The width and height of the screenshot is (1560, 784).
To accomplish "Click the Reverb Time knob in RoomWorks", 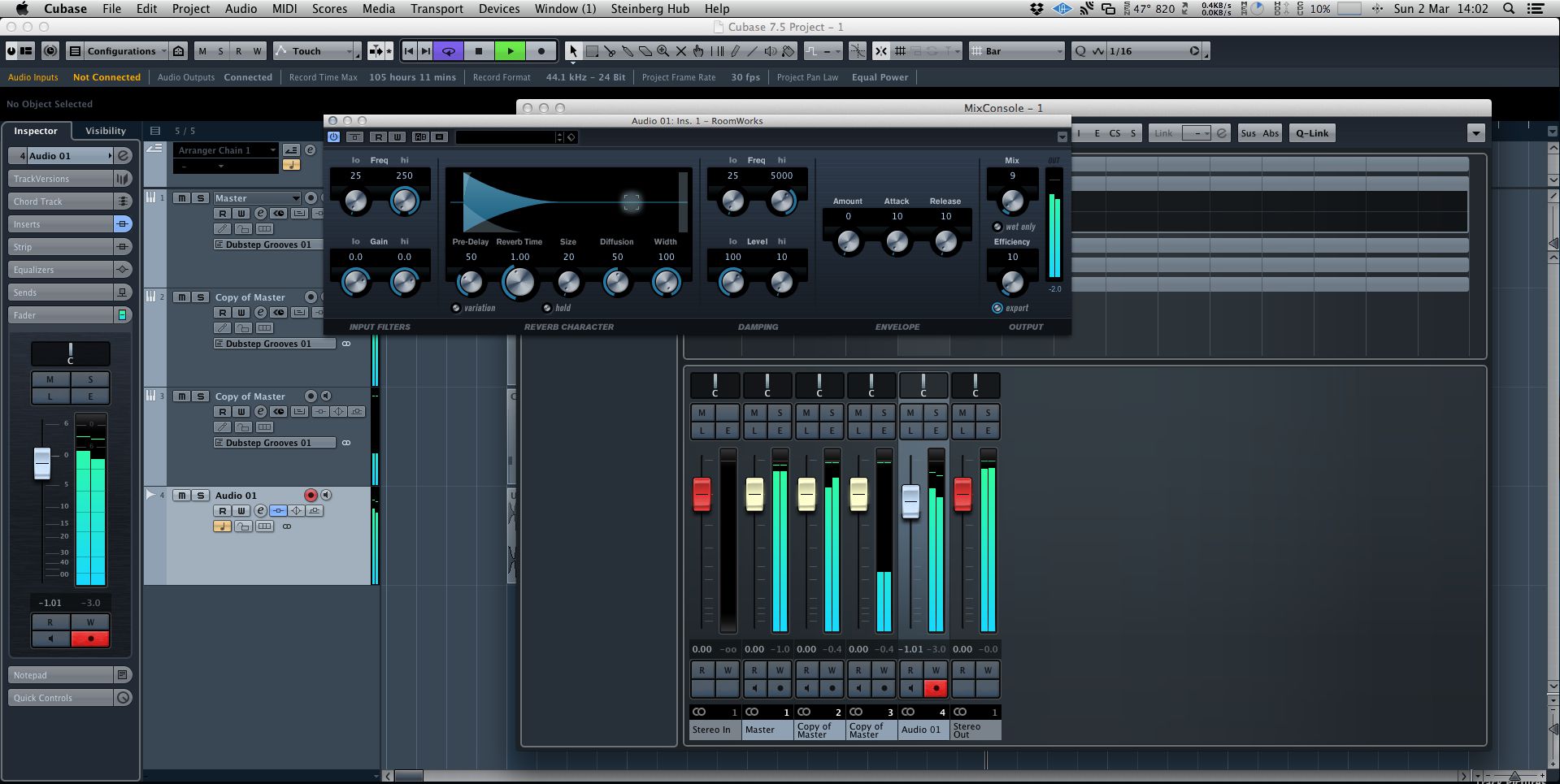I will tap(519, 282).
